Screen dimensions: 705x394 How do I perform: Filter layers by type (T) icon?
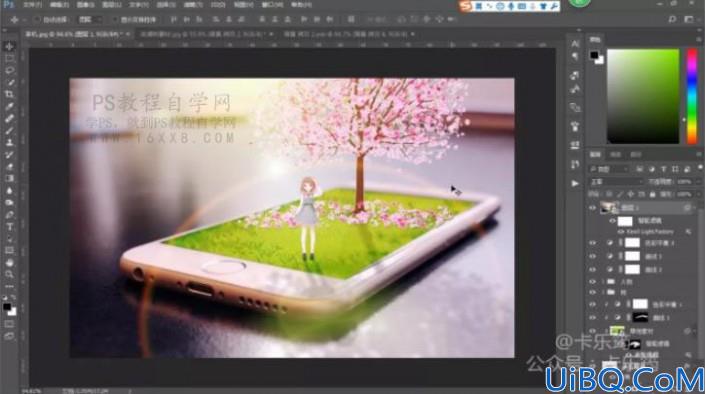663,169
